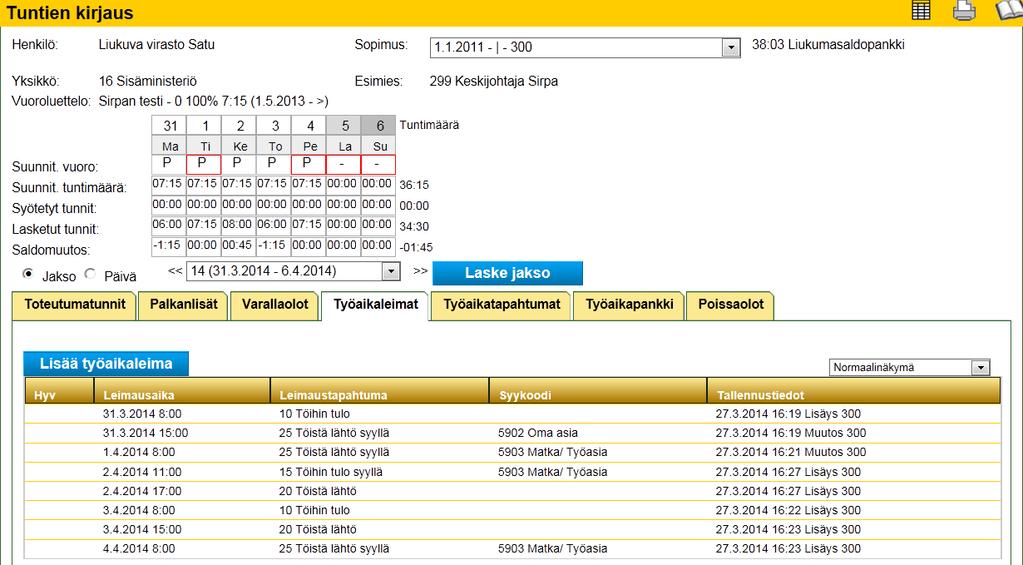1023x565 pixels.
Task: Switch to the Palkanlisät tab
Action: pyautogui.click(x=183, y=305)
